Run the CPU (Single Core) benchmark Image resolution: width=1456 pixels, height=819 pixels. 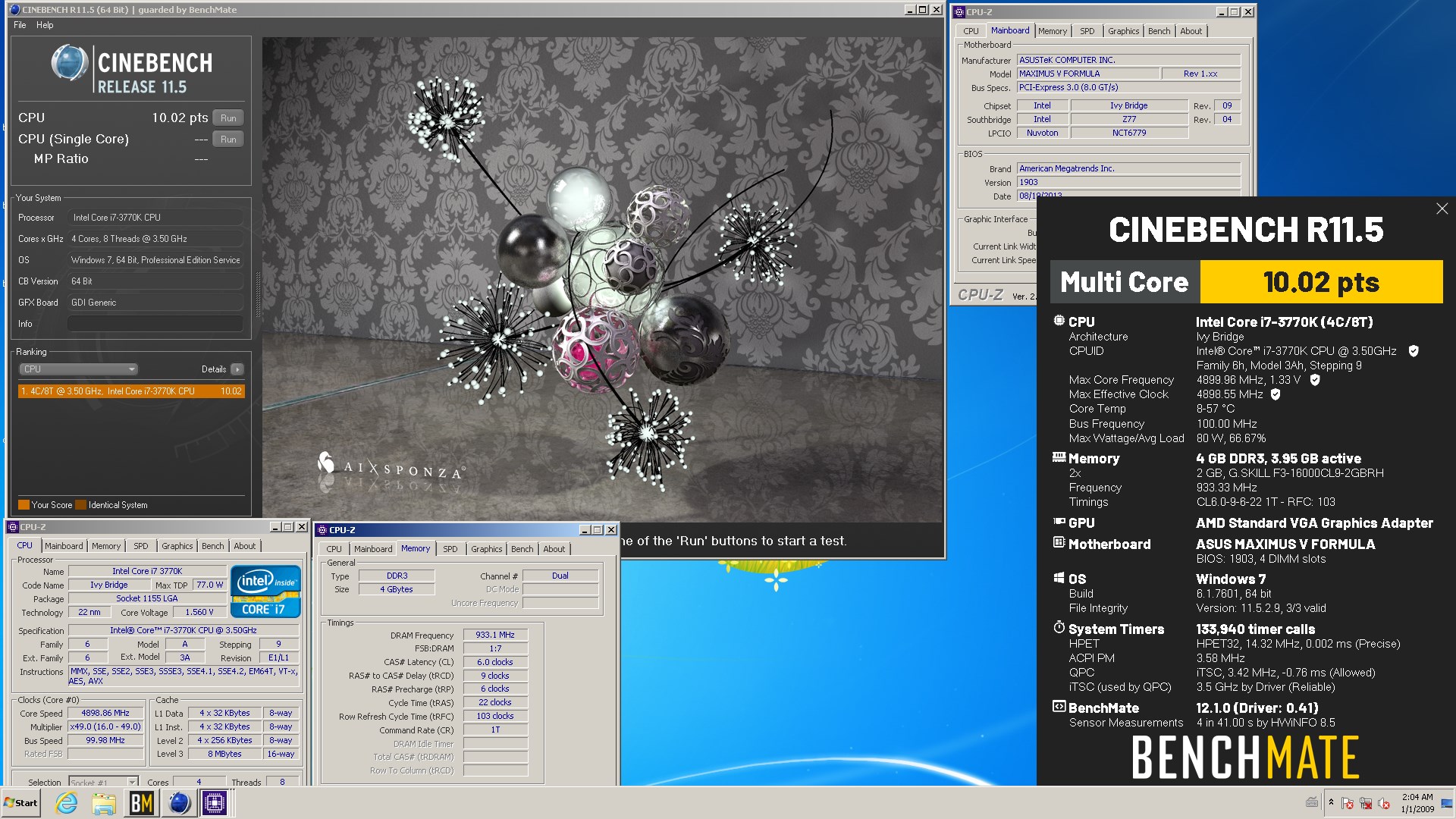click(x=228, y=140)
